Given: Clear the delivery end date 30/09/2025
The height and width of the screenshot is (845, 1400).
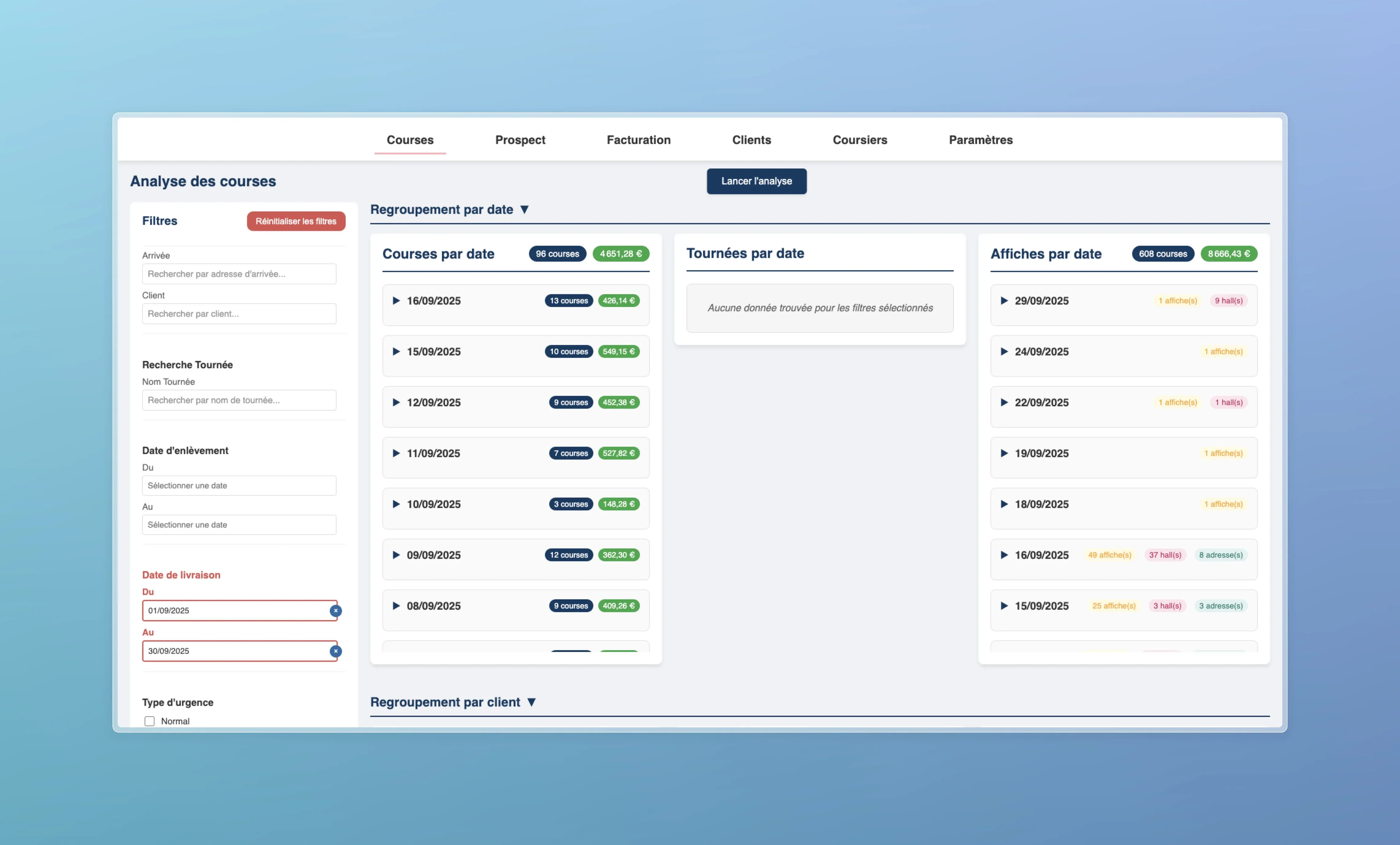Looking at the screenshot, I should (336, 651).
